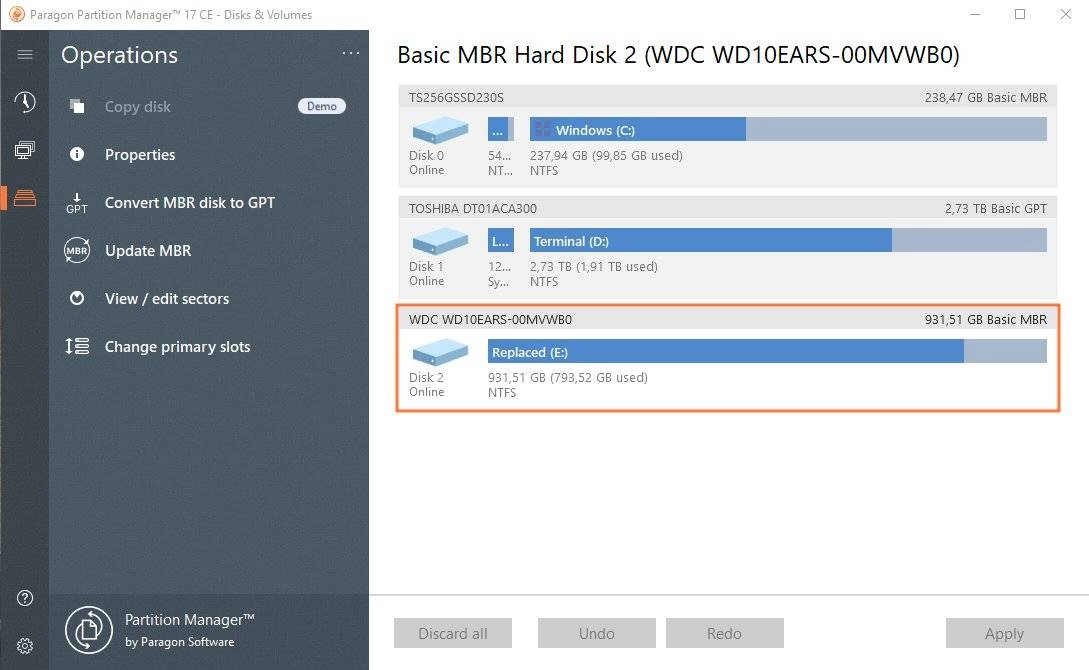Click the GPT conversion icon
This screenshot has height=670, width=1089.
77,203
